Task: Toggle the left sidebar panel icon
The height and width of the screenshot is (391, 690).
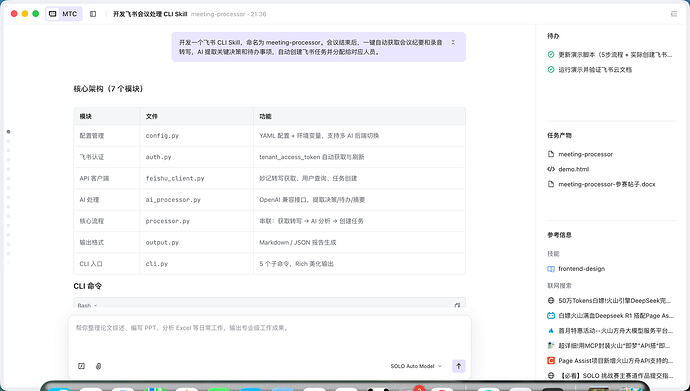Action: [x=93, y=14]
